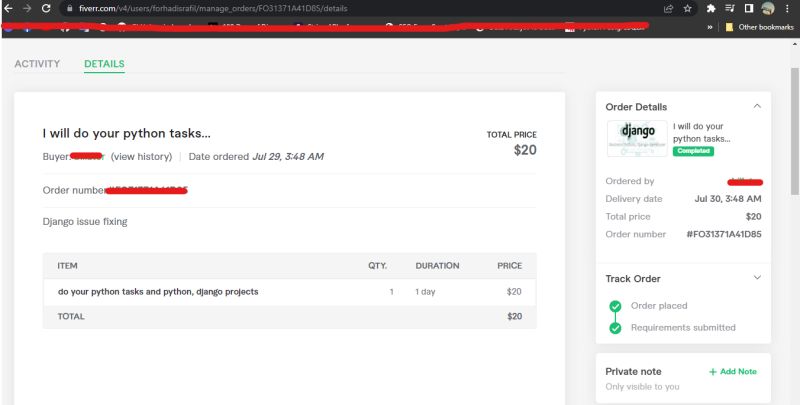Click the django gig thumbnail
The height and width of the screenshot is (405, 800).
[637, 138]
